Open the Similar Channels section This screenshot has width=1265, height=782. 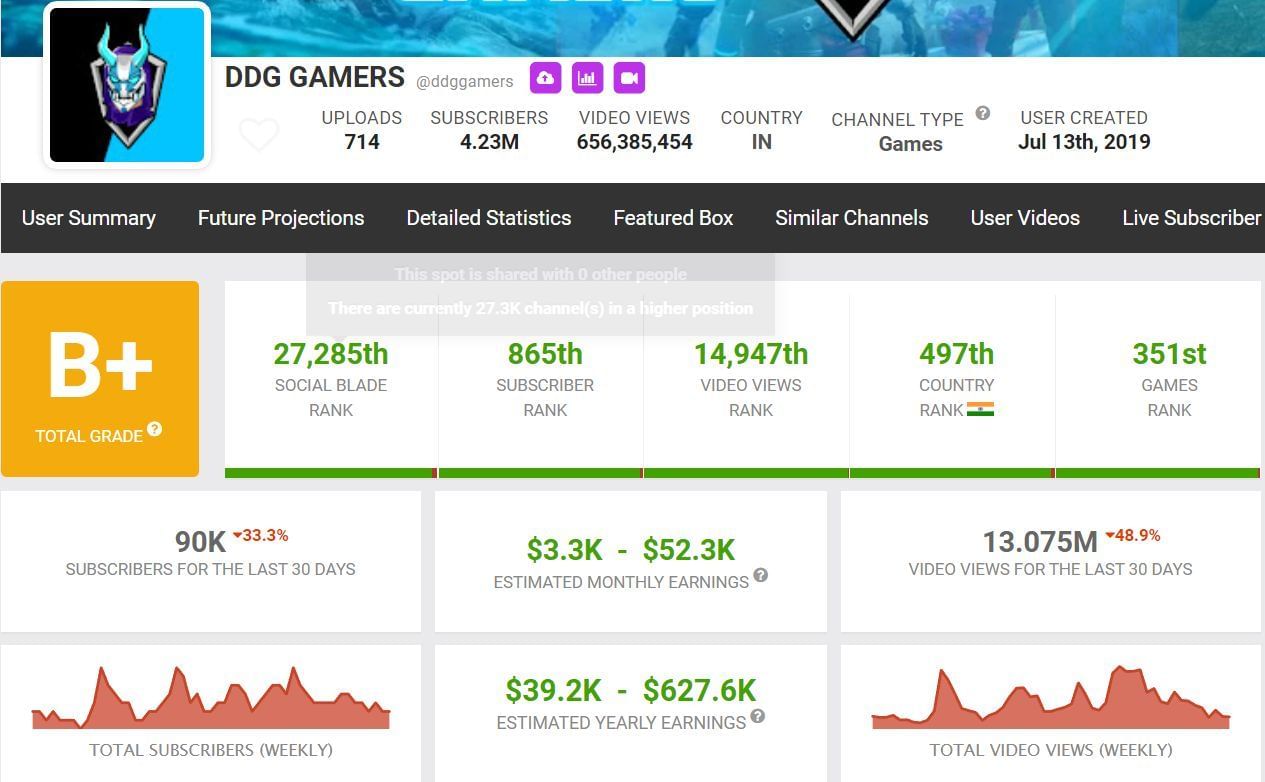(x=851, y=217)
